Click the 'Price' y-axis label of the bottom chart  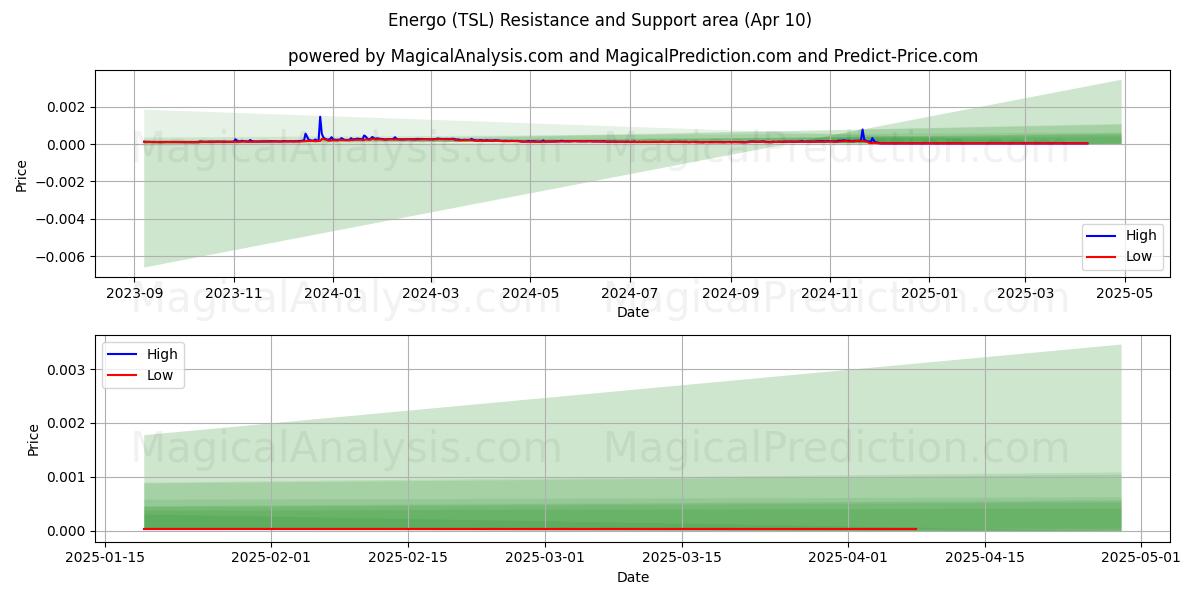point(34,439)
